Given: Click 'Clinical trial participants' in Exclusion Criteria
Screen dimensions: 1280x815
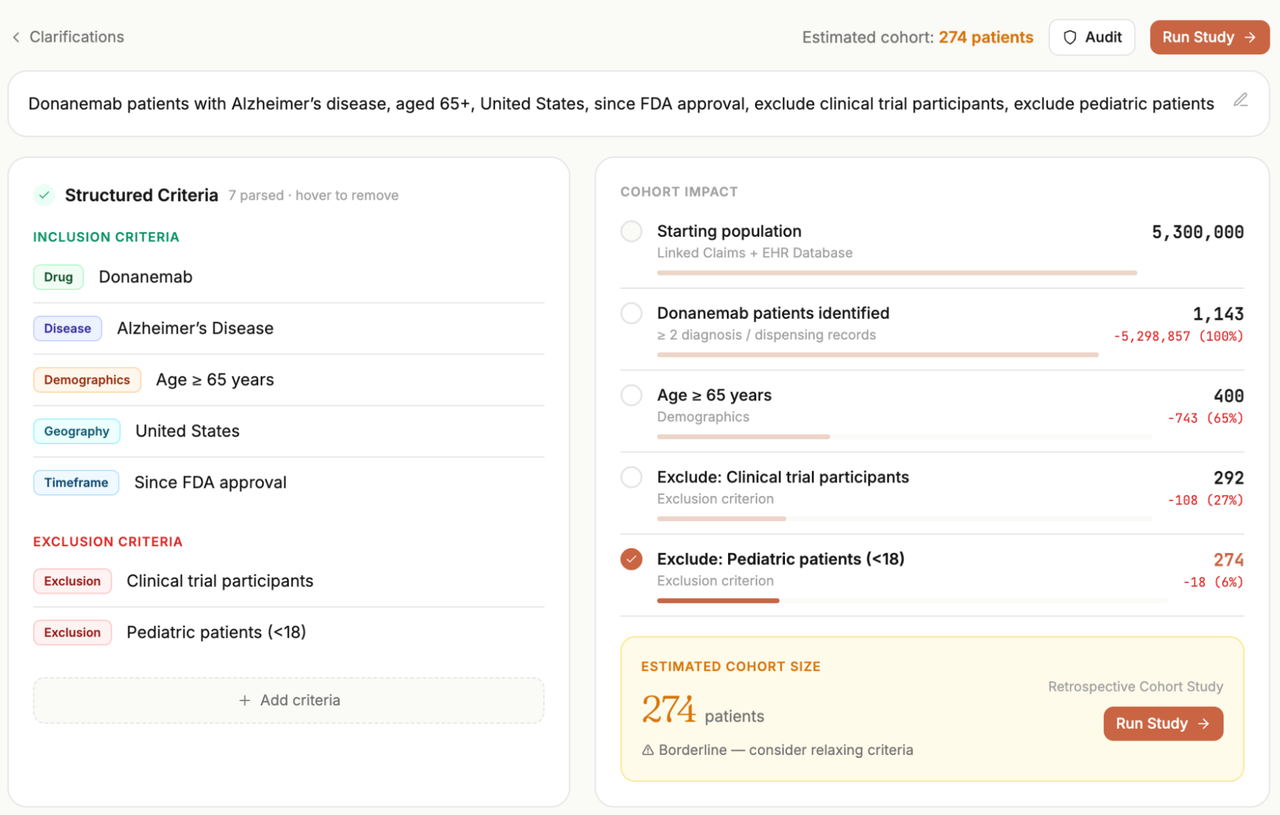Looking at the screenshot, I should point(220,581).
